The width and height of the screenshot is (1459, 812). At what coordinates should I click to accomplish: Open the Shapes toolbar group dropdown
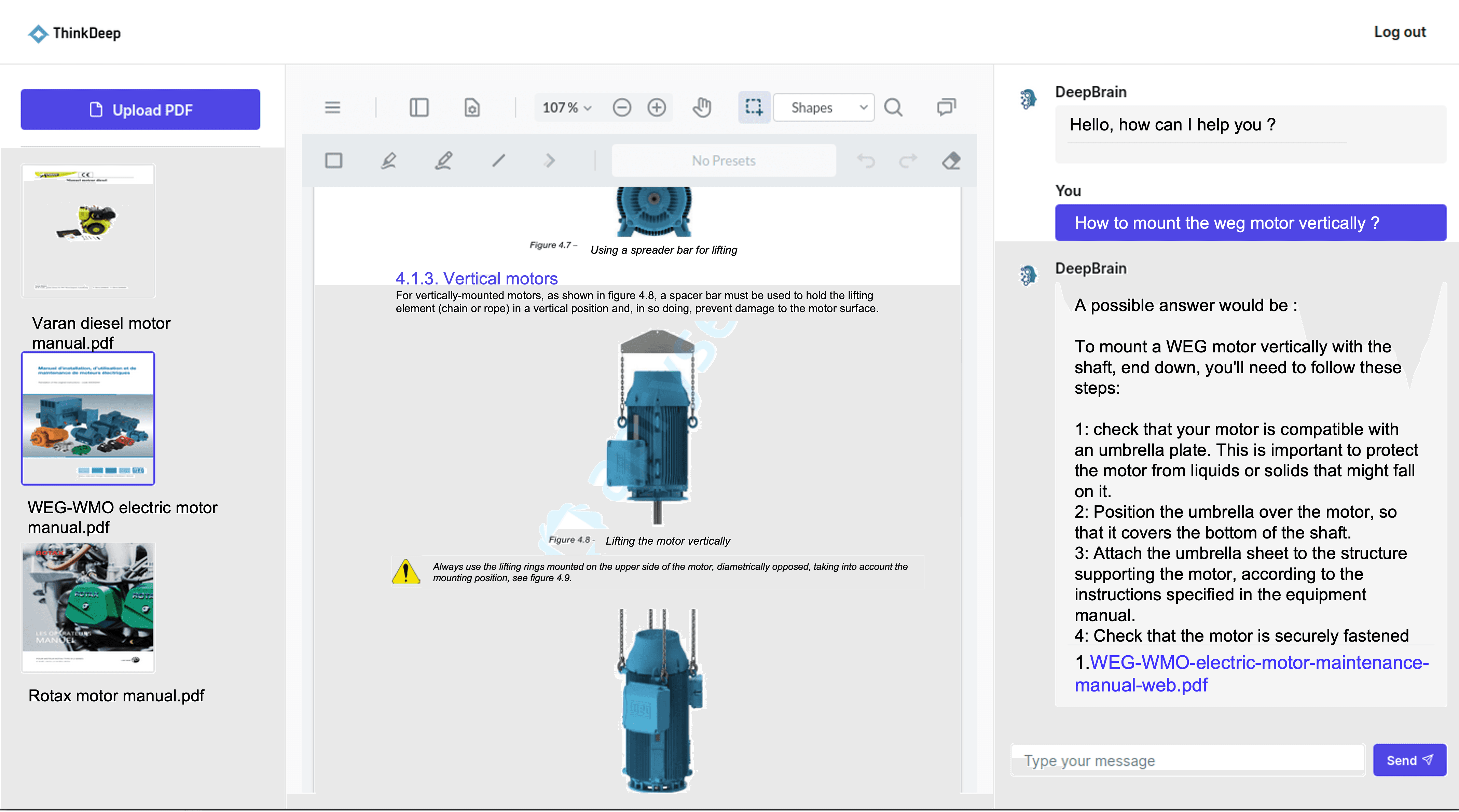(824, 107)
